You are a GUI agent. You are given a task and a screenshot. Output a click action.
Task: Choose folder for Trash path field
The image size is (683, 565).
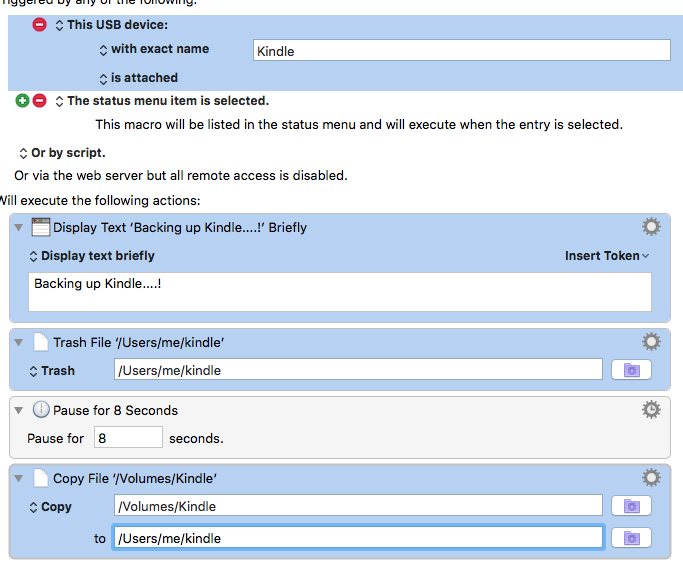coord(632,370)
